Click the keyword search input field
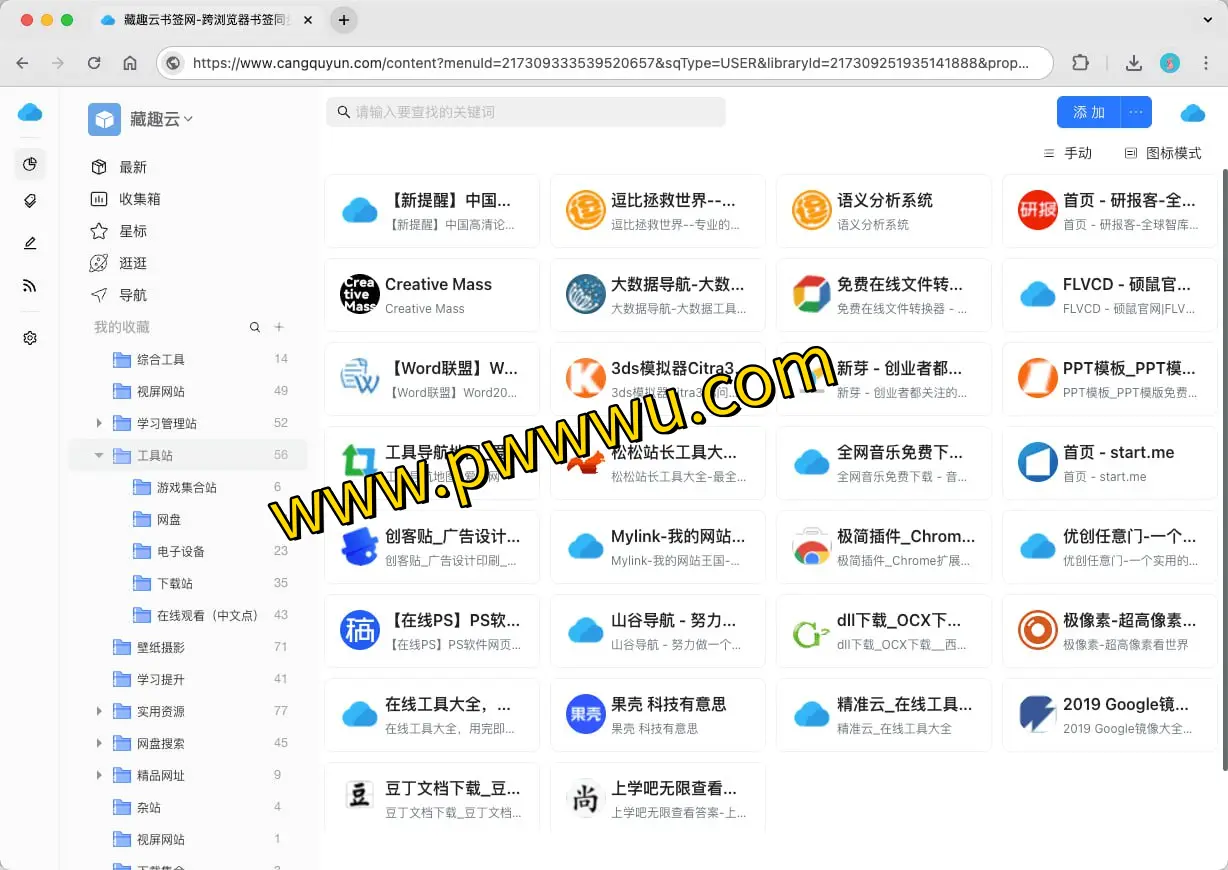This screenshot has height=870, width=1228. [x=527, y=112]
